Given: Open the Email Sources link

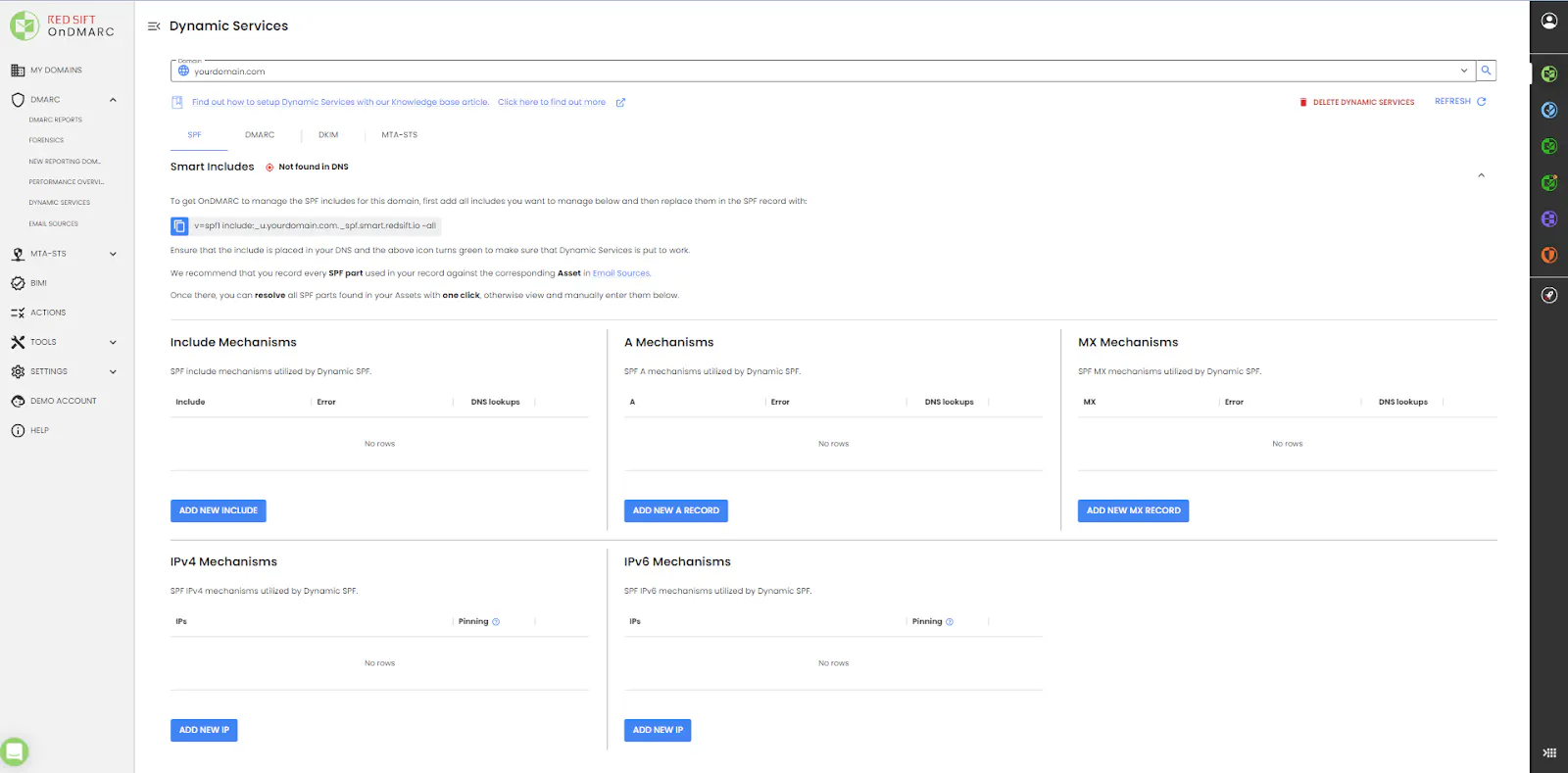Looking at the screenshot, I should click(x=621, y=273).
